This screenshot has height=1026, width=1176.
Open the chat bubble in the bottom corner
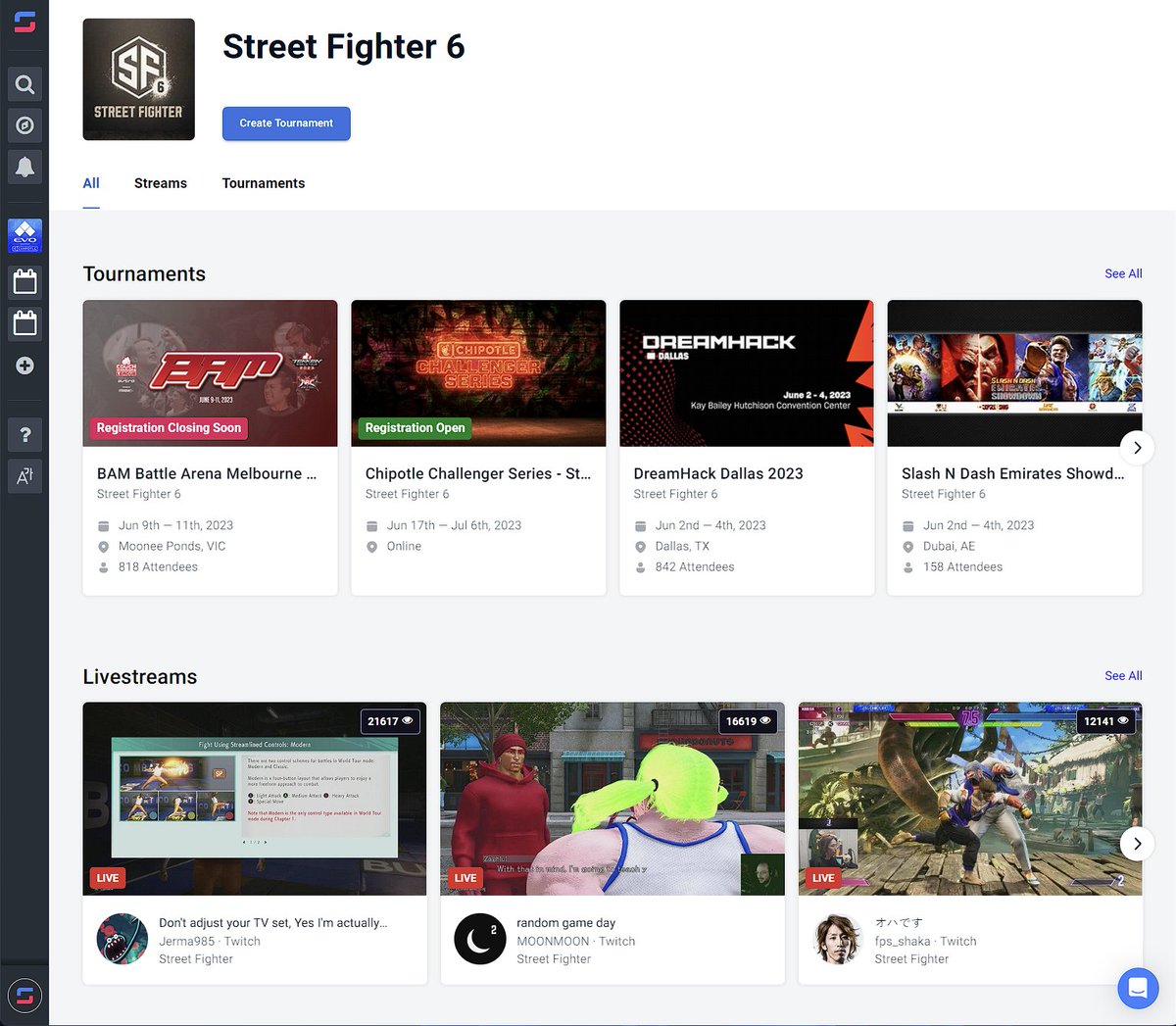(1138, 989)
